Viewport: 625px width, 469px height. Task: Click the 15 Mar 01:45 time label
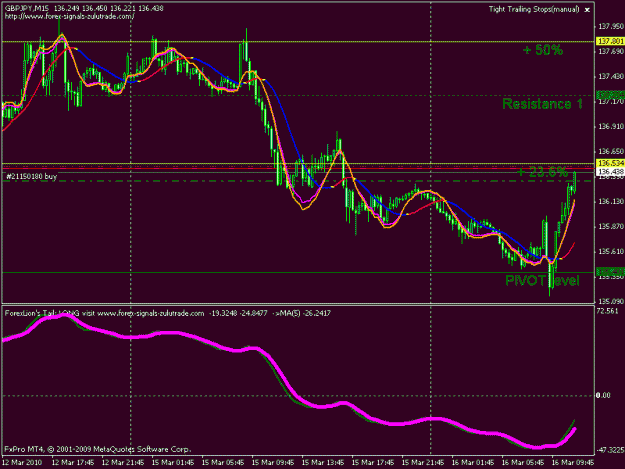click(x=173, y=463)
